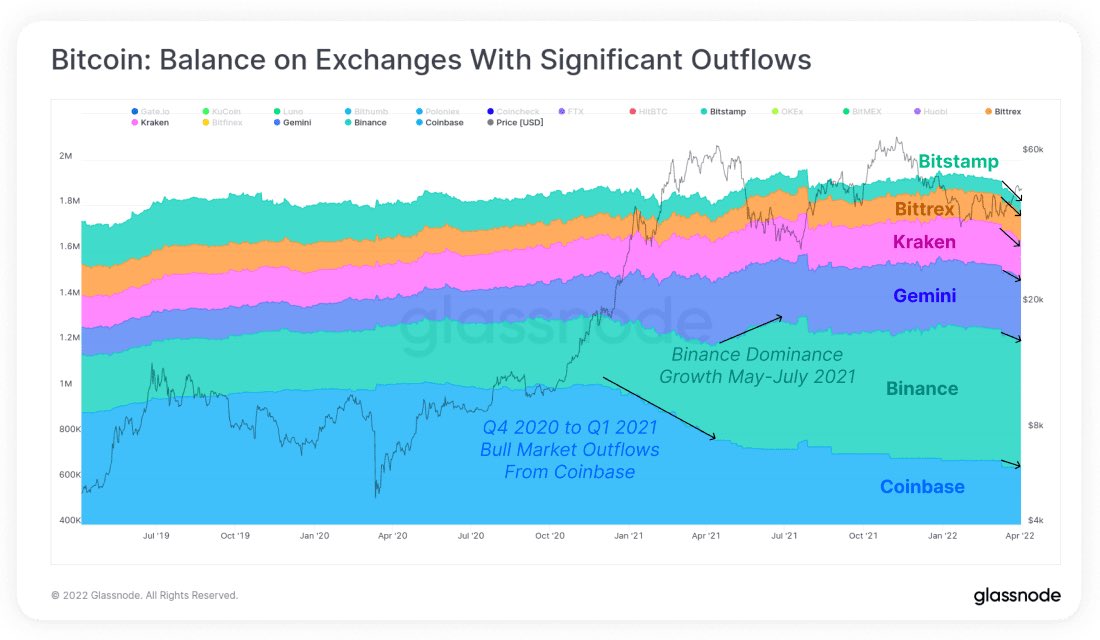The height and width of the screenshot is (640, 1100).
Task: Click the Price [USD] gray legend dot
Action: point(488,122)
